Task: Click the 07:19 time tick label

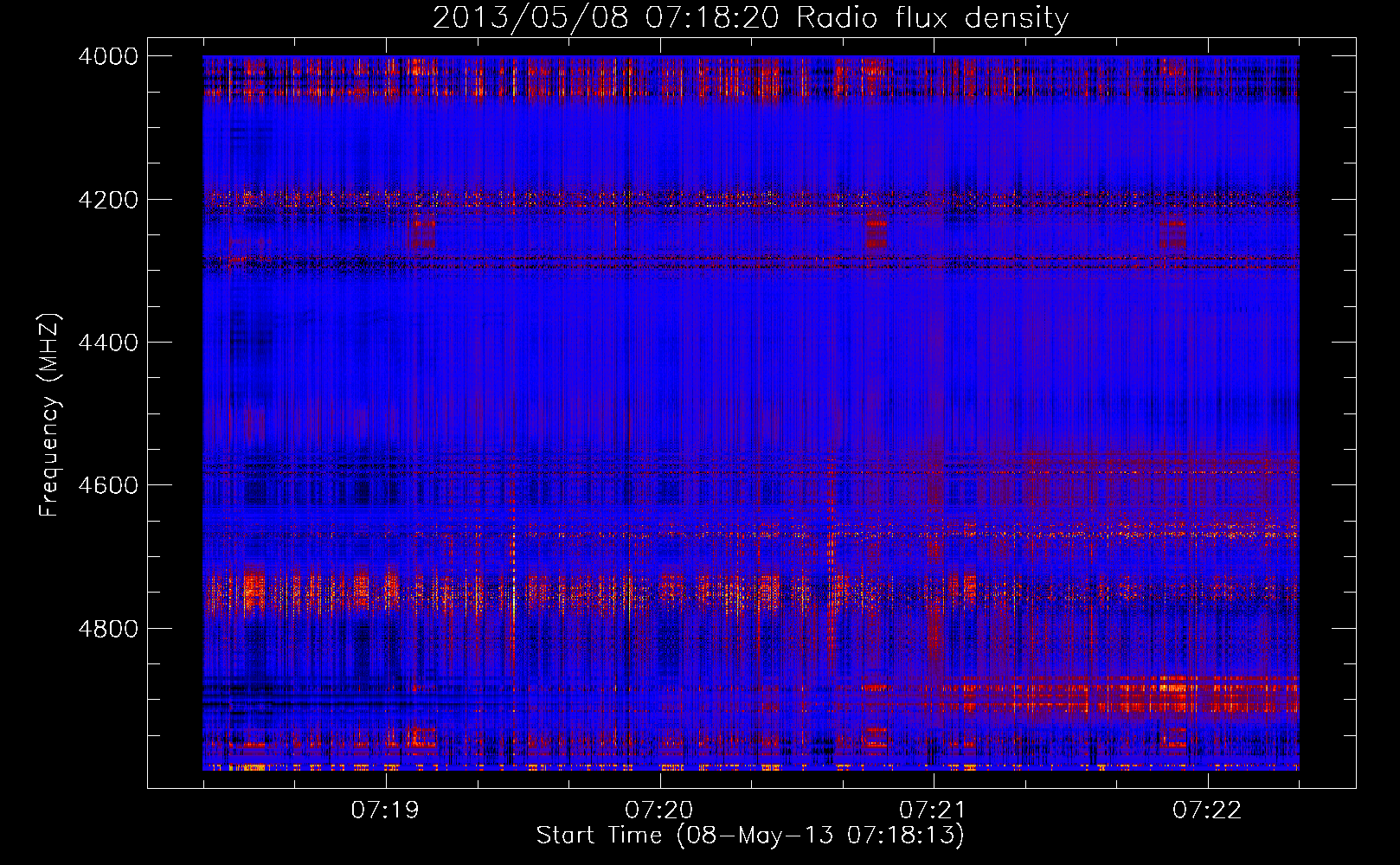Action: point(385,811)
